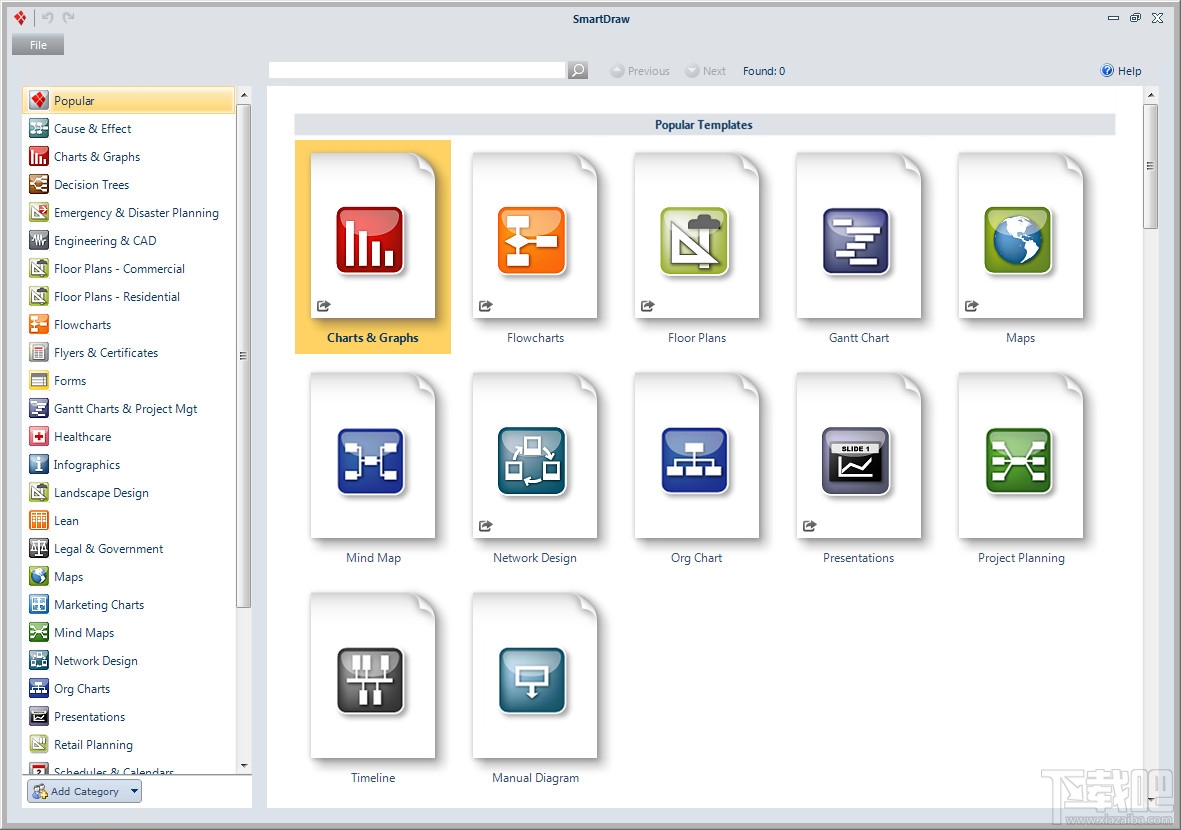Open the Project Planning template tile

[1021, 466]
